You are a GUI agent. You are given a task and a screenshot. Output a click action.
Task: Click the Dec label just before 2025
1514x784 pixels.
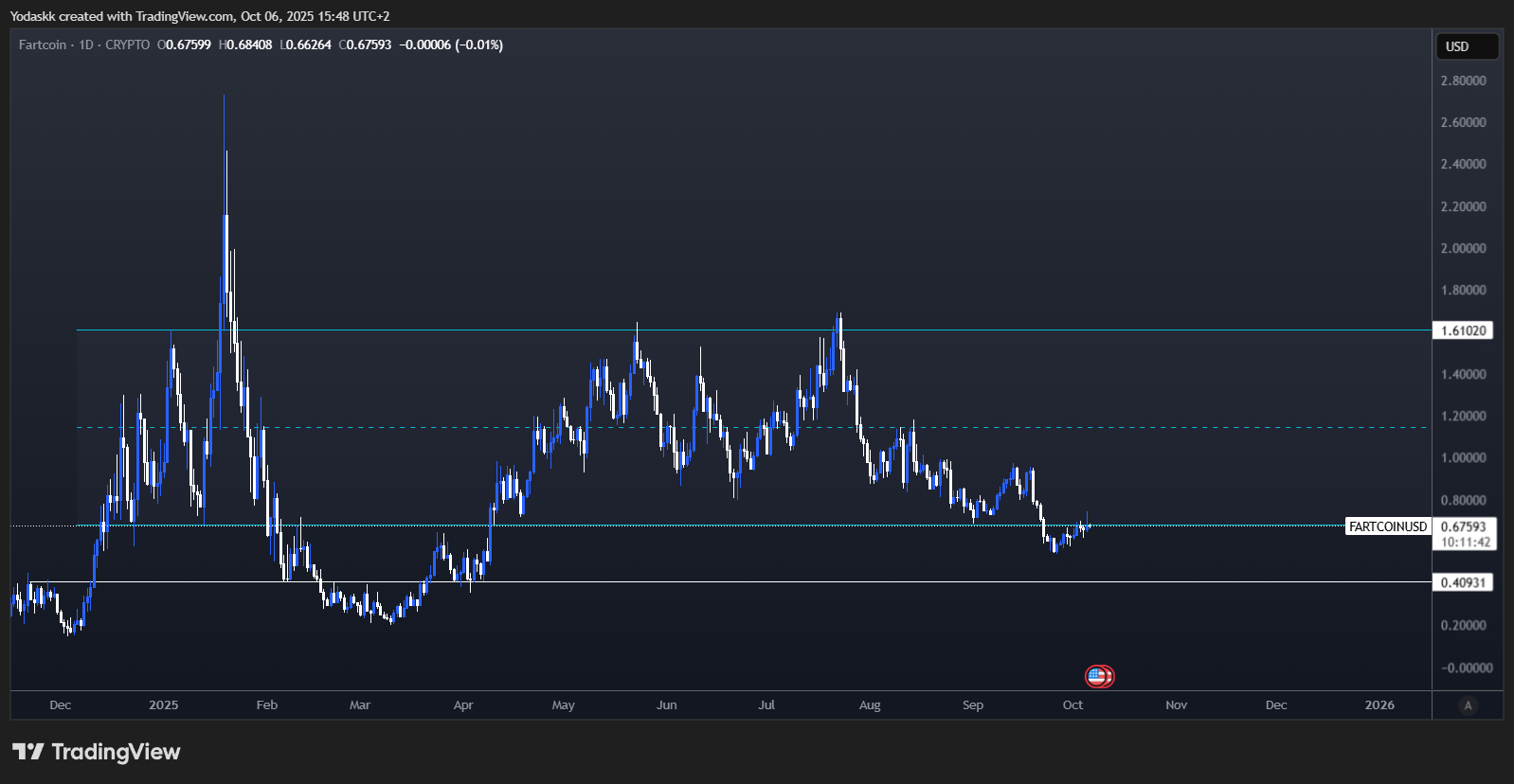60,704
